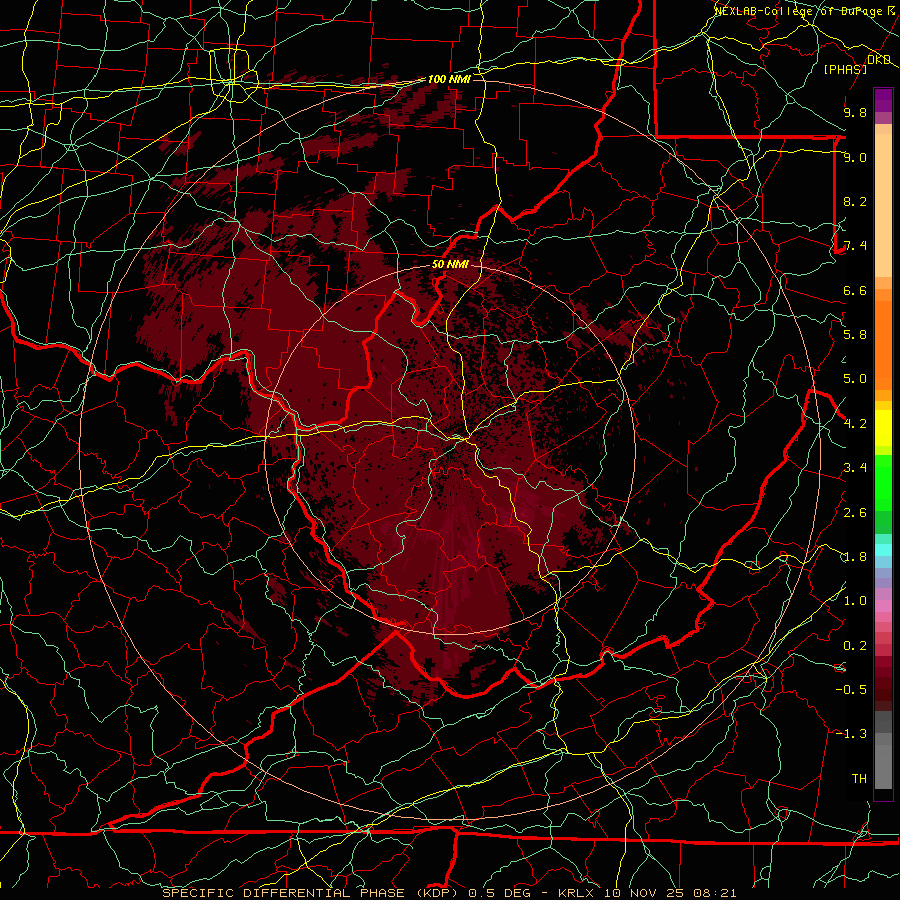
Task: Click the 100 NMI range ring label
Action: 449,79
